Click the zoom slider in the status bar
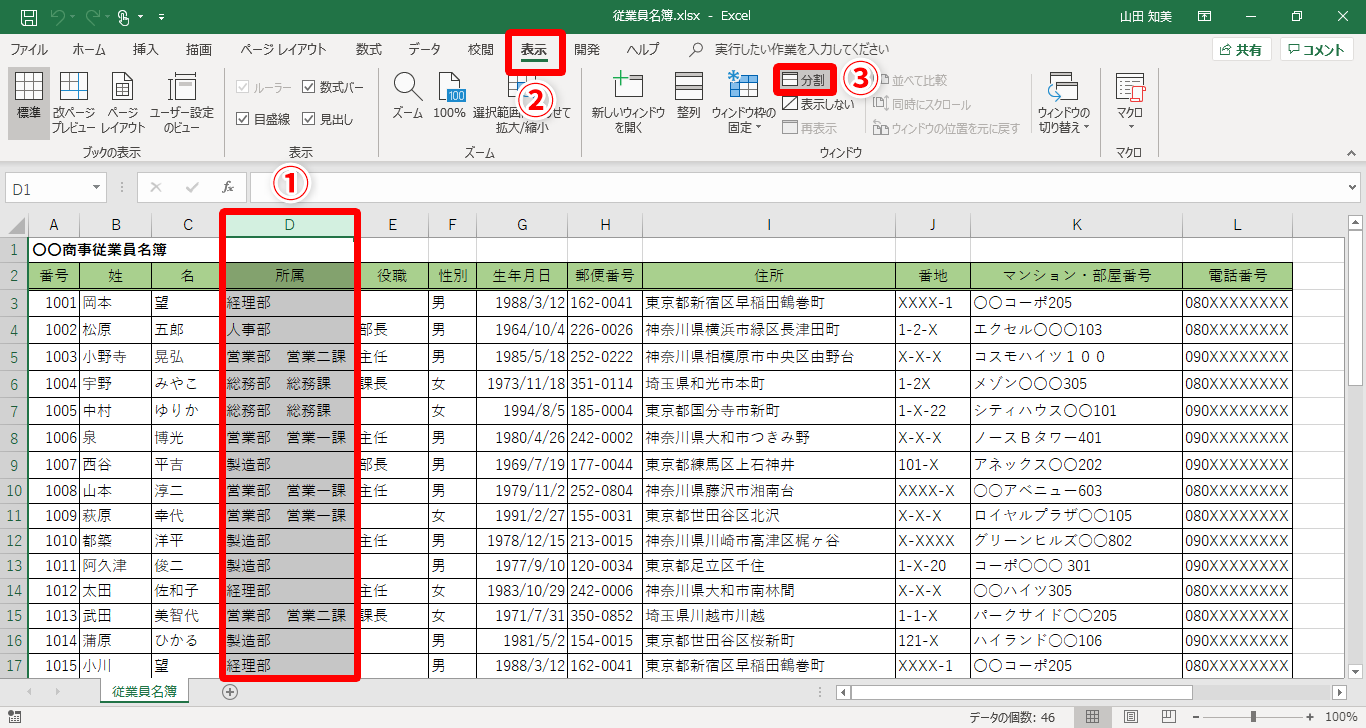This screenshot has width=1366, height=728. point(1253,717)
